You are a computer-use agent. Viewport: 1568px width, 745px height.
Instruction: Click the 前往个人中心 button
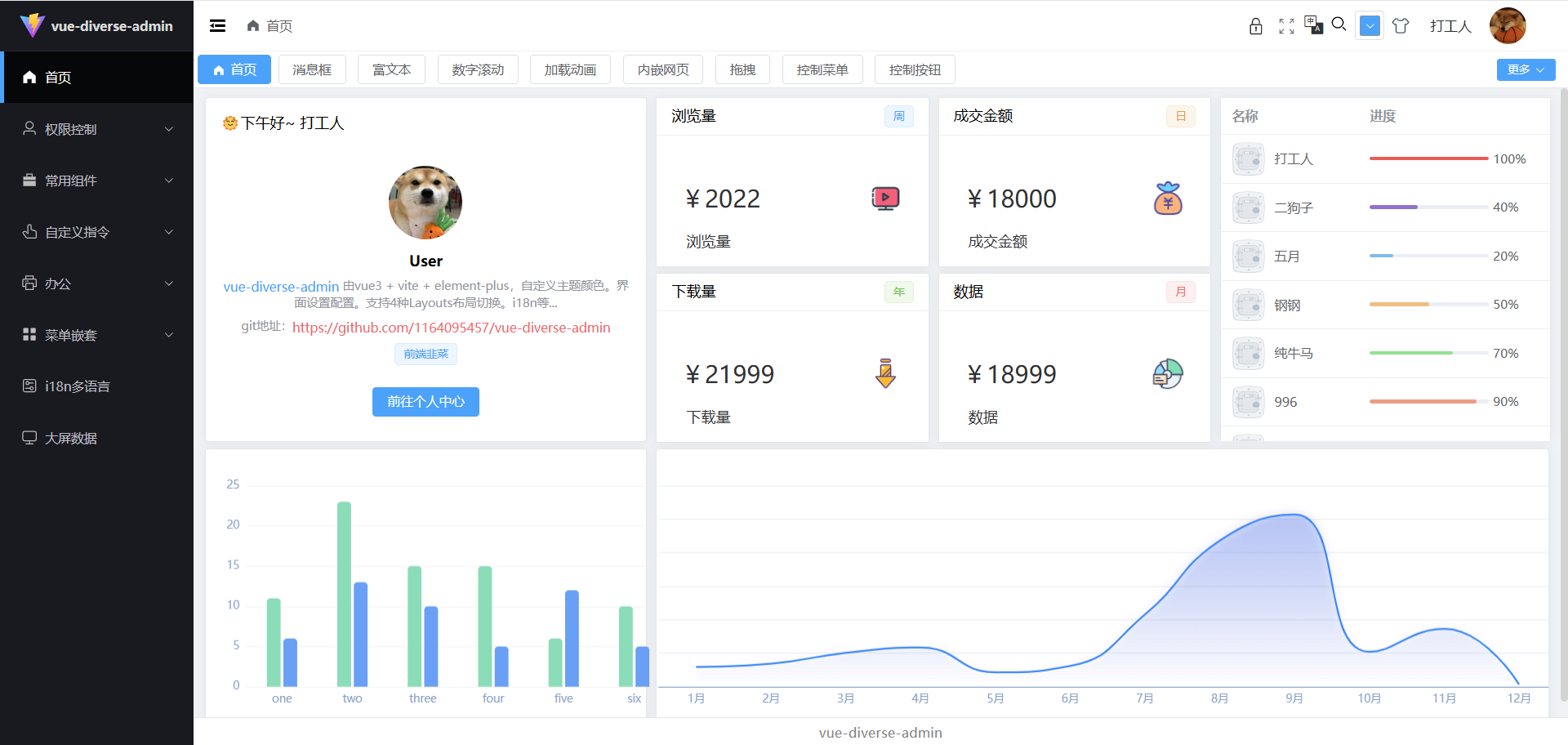click(425, 401)
